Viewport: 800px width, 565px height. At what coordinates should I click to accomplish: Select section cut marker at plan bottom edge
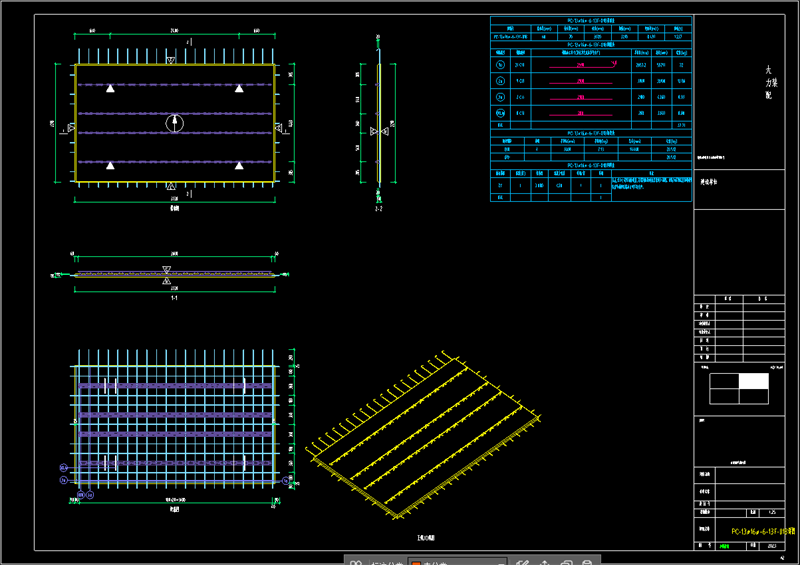click(x=171, y=186)
